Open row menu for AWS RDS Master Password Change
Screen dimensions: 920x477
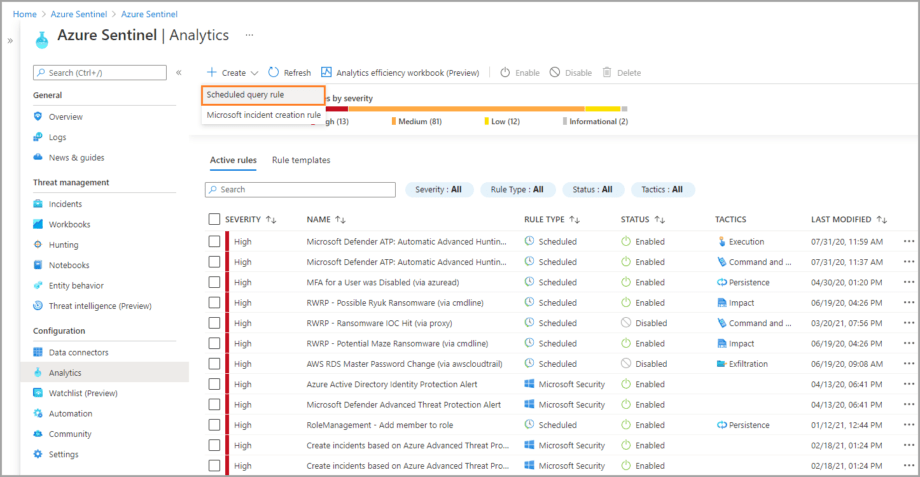[x=909, y=364]
